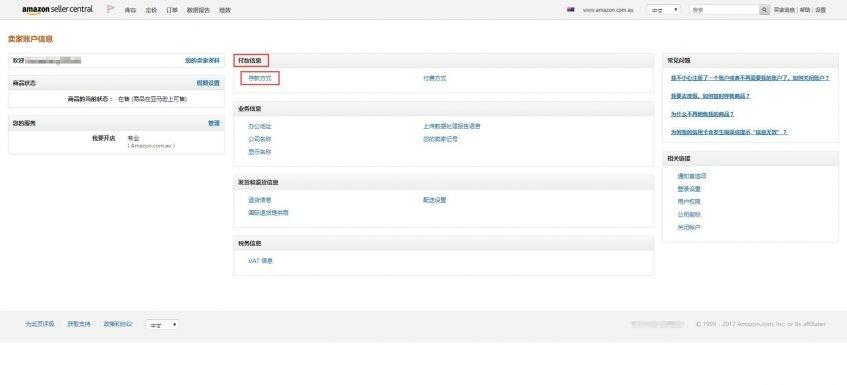Open 设置 (Settings) in the top bar

(x=821, y=10)
